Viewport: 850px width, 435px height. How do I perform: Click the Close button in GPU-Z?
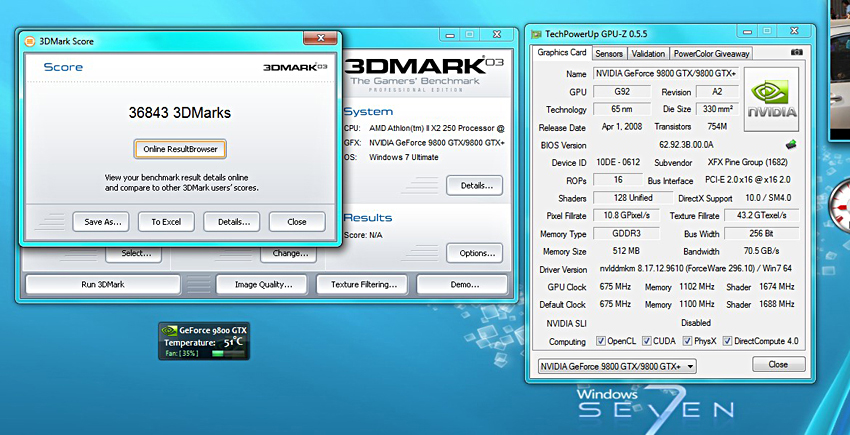(778, 364)
